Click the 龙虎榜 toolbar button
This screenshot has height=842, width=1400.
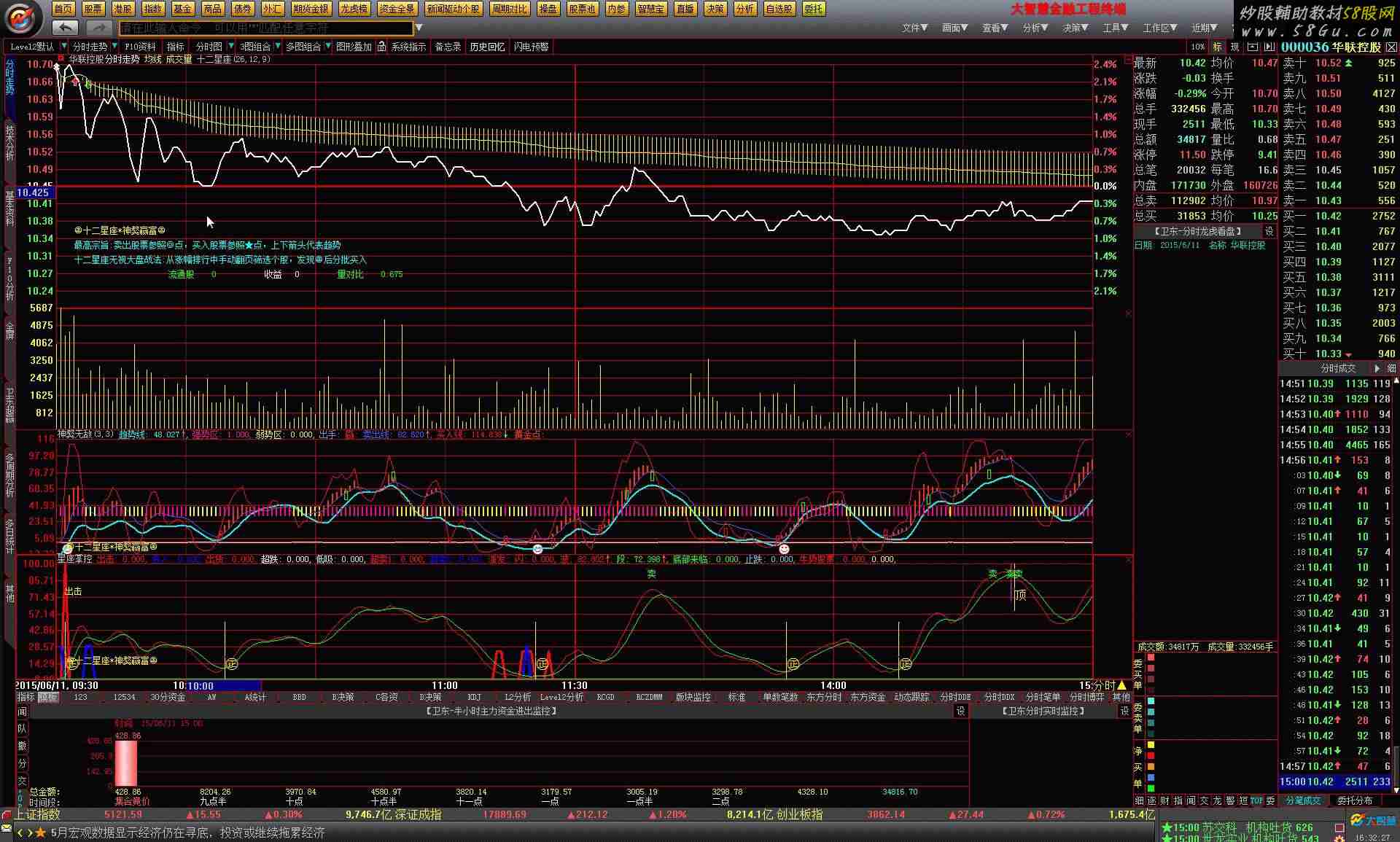[x=354, y=9]
